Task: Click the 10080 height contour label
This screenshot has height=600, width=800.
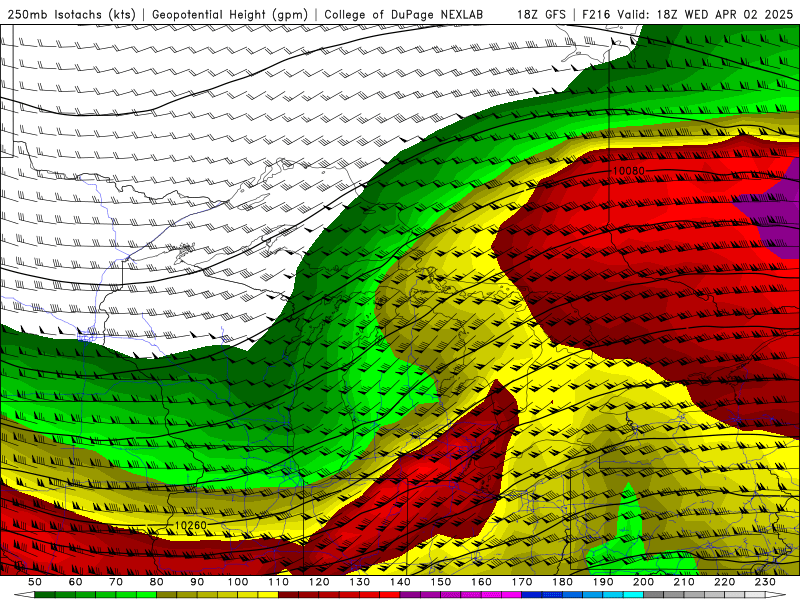Action: point(629,171)
